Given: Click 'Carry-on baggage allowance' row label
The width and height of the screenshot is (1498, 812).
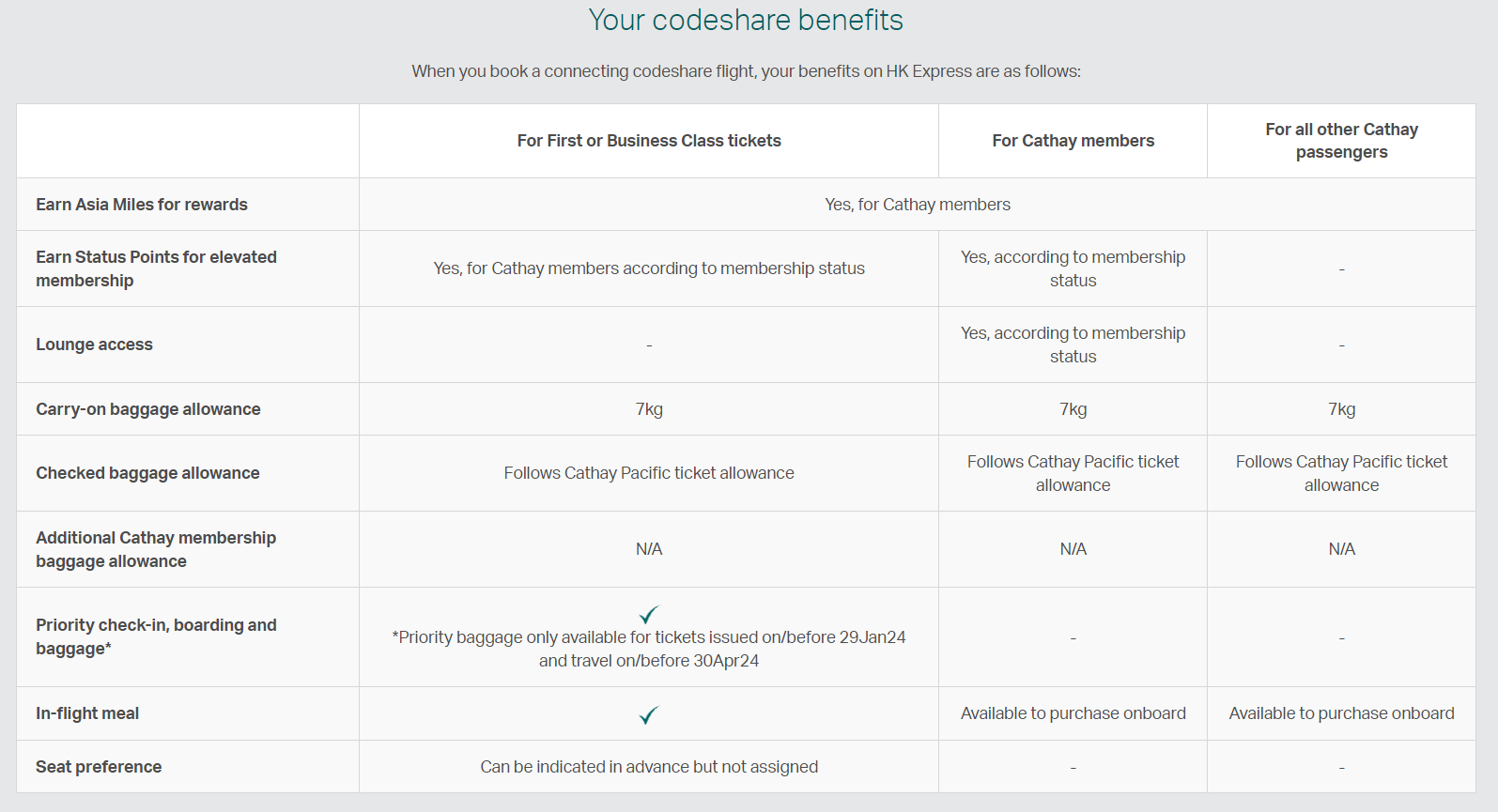Looking at the screenshot, I should click(148, 409).
